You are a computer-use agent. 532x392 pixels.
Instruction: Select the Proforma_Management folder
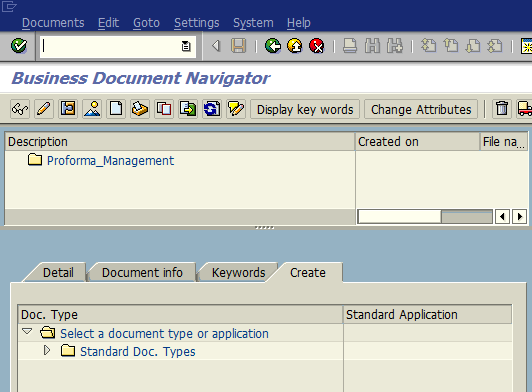click(110, 161)
